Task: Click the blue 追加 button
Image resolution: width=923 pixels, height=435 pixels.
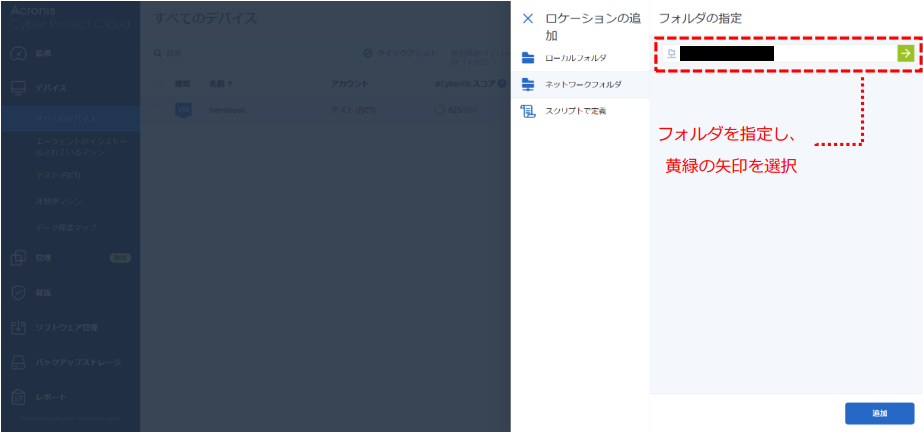Action: click(879, 413)
